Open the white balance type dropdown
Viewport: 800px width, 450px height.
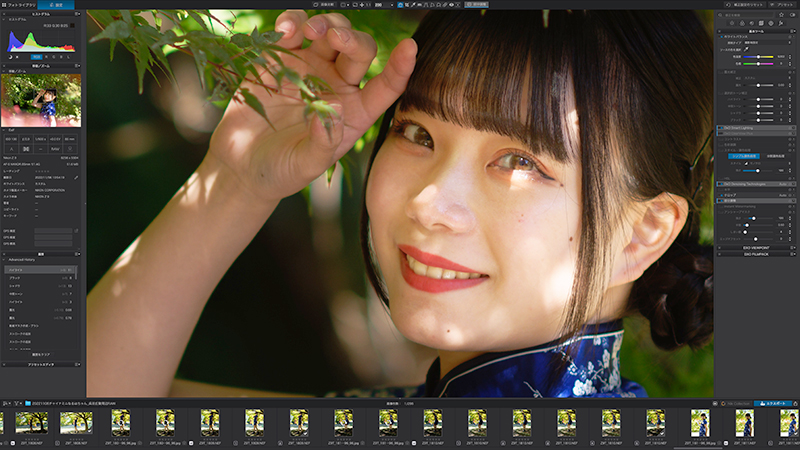coord(768,42)
